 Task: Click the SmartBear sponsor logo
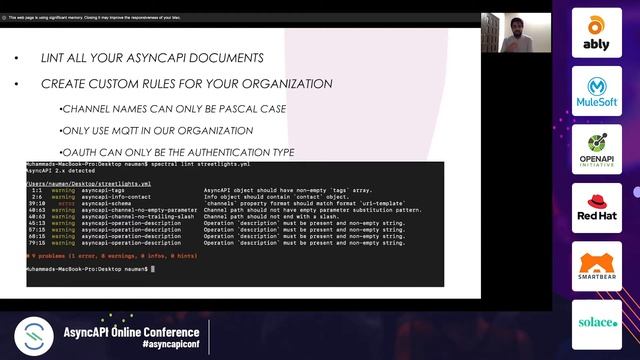click(x=597, y=266)
